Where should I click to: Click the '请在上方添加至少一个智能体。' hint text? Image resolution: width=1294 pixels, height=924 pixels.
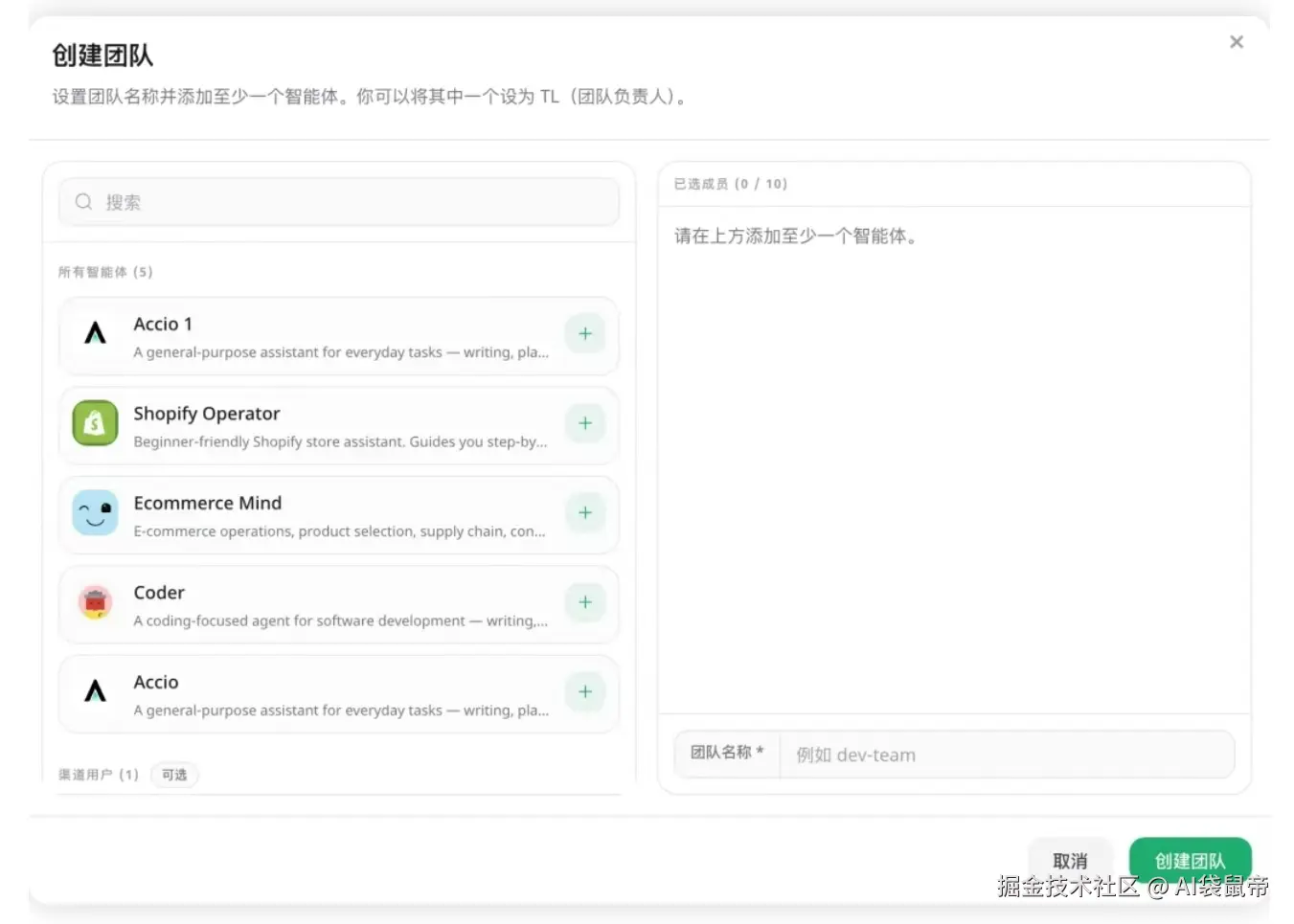coord(796,237)
